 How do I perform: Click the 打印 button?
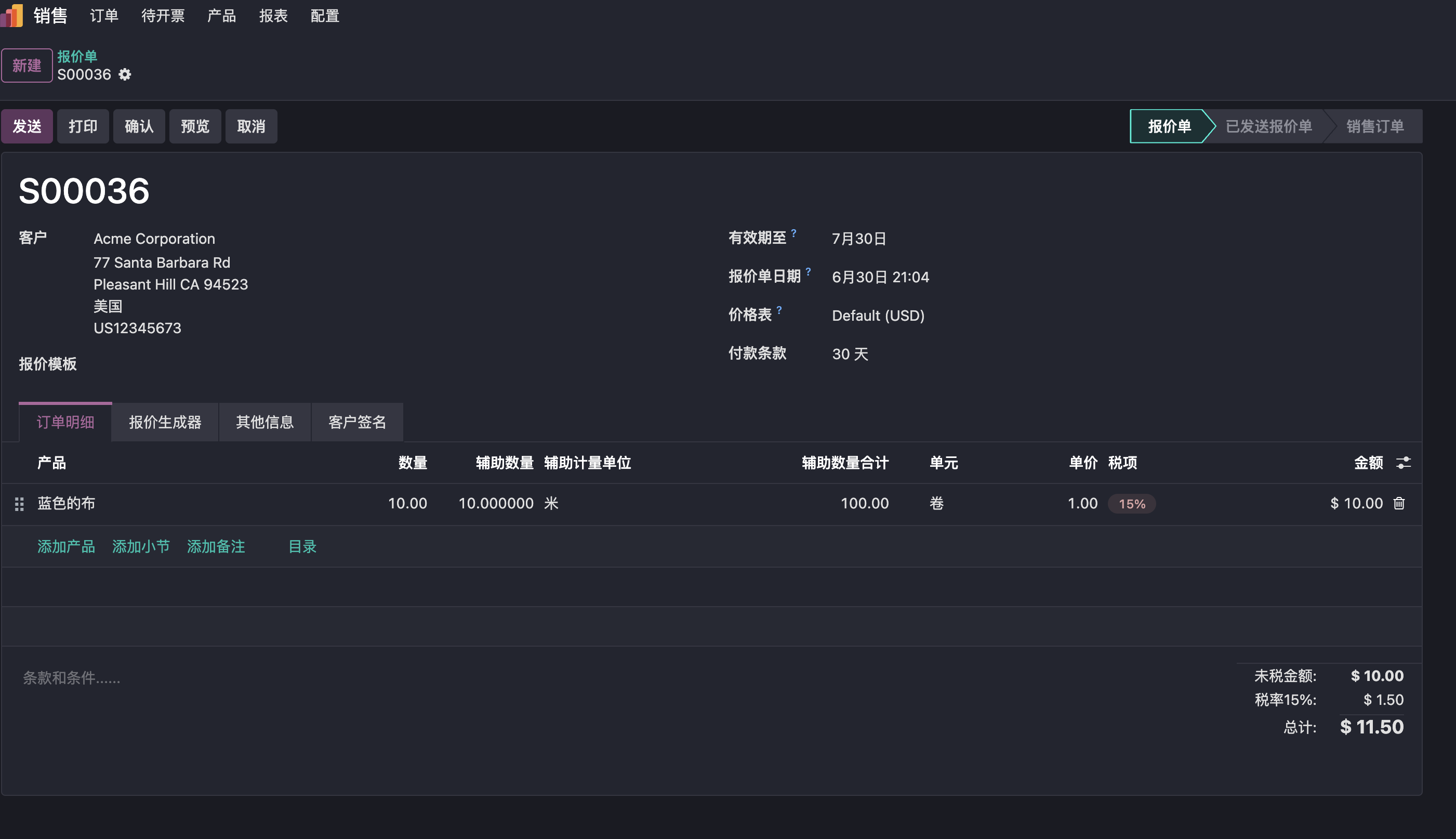pos(83,126)
